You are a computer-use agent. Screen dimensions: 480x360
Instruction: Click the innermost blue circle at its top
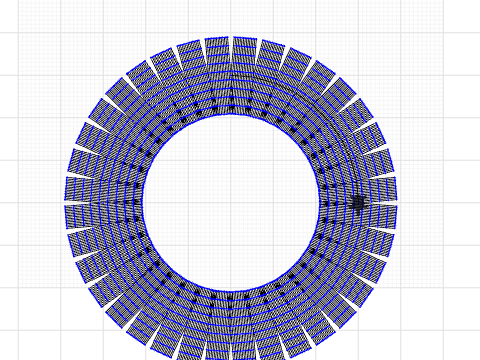pos(231,115)
